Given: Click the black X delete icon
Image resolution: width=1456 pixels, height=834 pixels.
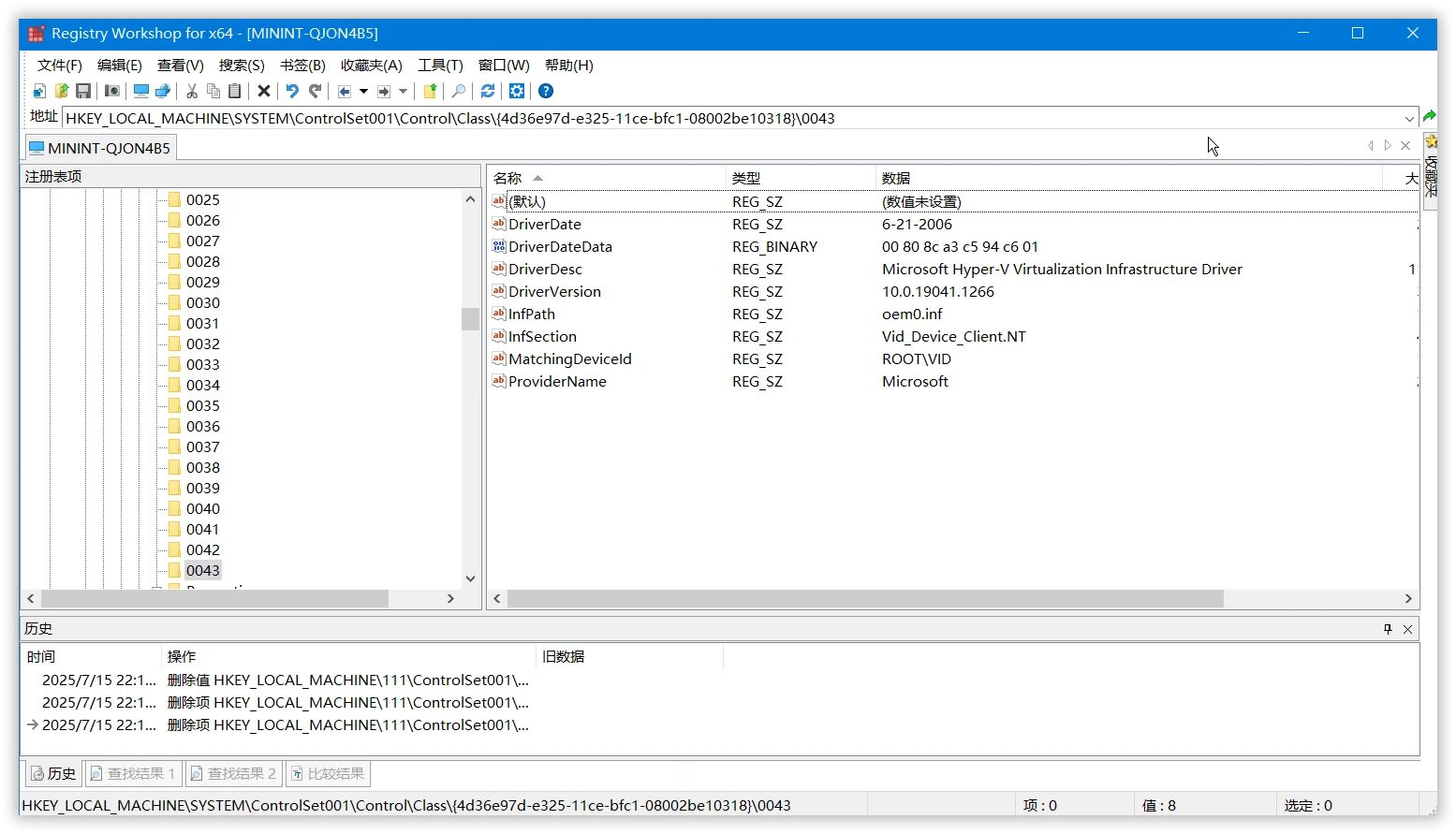Looking at the screenshot, I should click(264, 91).
